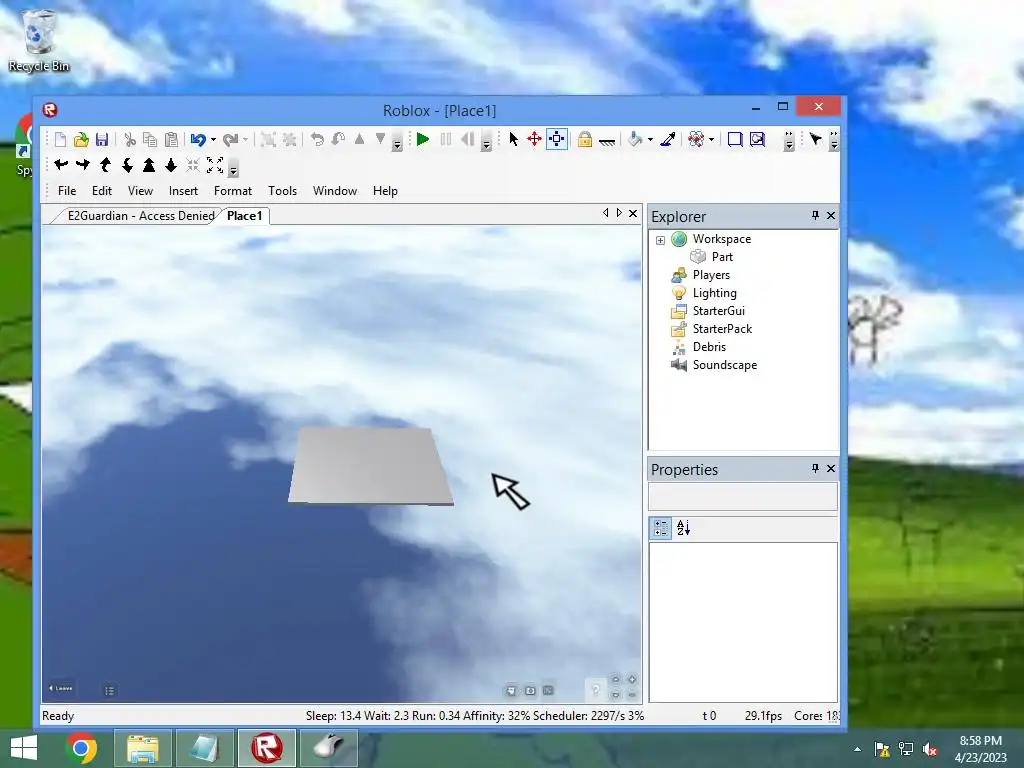This screenshot has height=768, width=1024.
Task: Toggle the blue Resize tool
Action: coord(556,139)
